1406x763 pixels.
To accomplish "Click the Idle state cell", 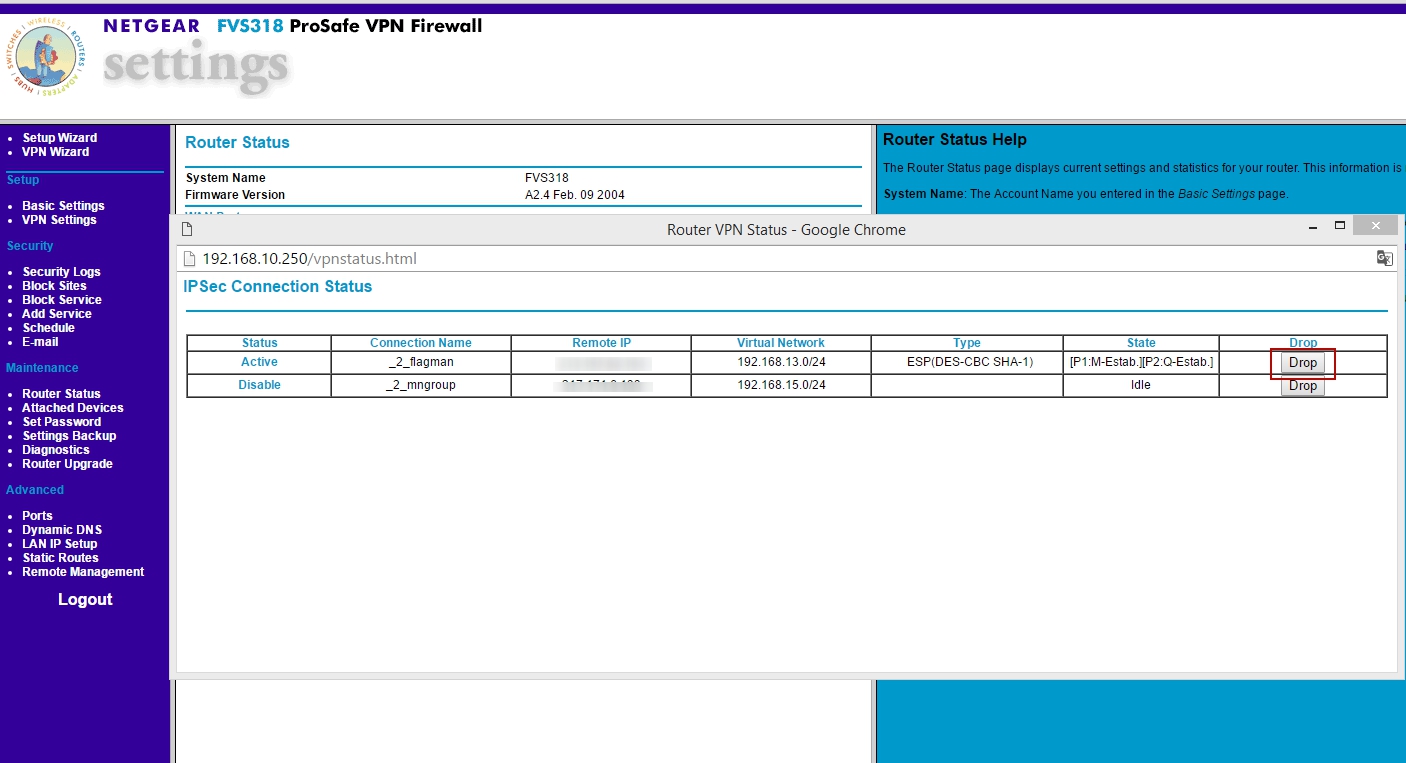I will click(x=1141, y=385).
